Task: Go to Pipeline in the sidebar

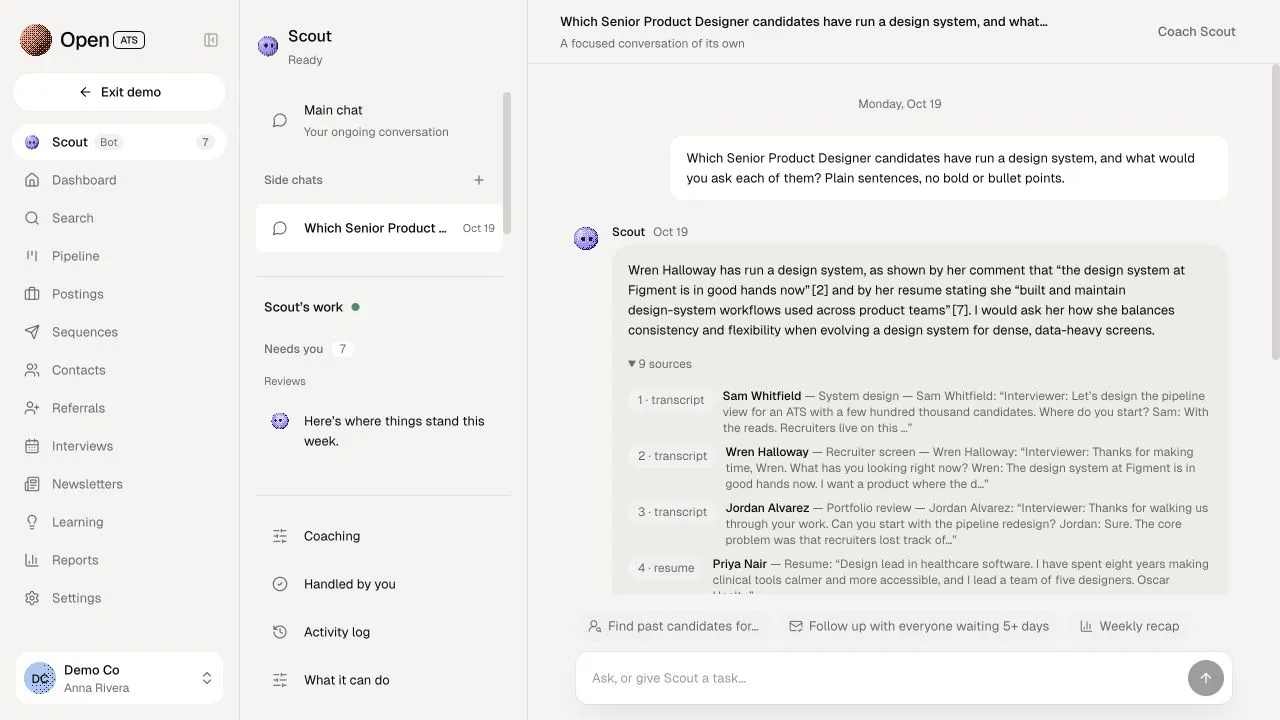Action: click(120, 256)
